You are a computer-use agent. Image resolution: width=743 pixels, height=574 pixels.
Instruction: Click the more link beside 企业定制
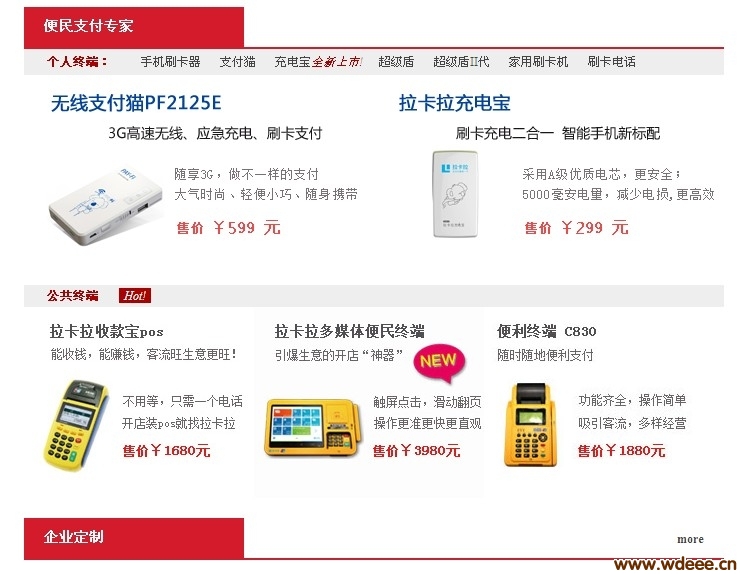pos(690,539)
